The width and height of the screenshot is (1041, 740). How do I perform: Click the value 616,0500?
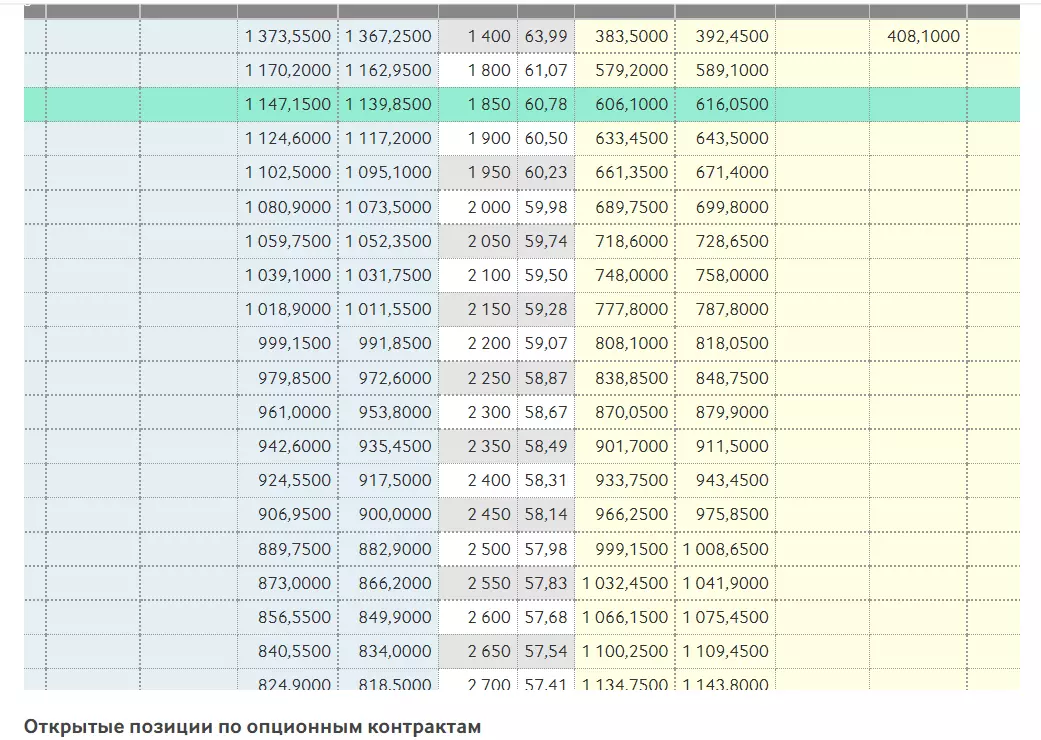732,105
